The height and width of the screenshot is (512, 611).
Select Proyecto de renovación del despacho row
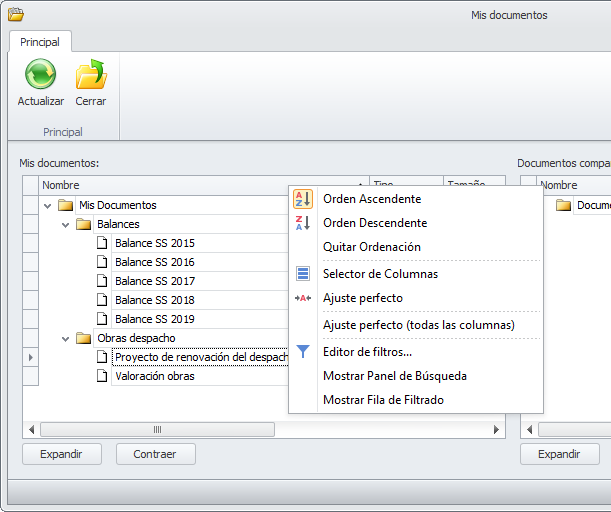(200, 357)
